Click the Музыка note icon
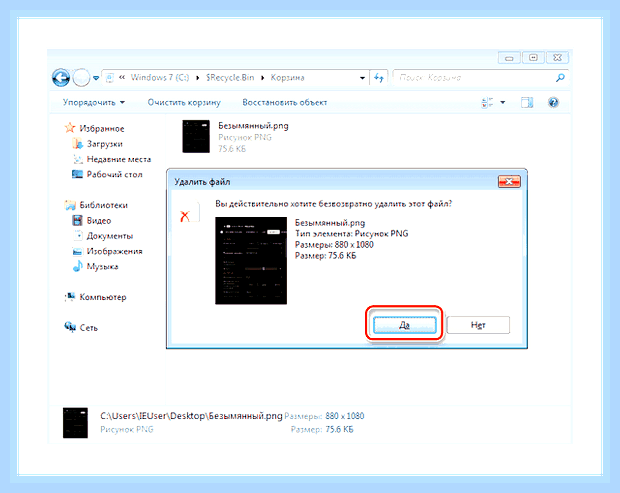The width and height of the screenshot is (620, 493). pyautogui.click(x=78, y=266)
